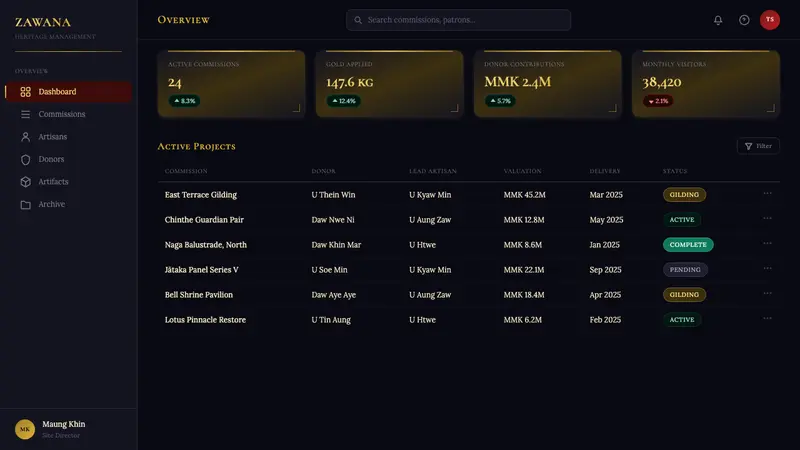The image size is (800, 450).
Task: Open the Archive section
Action: [68, 204]
